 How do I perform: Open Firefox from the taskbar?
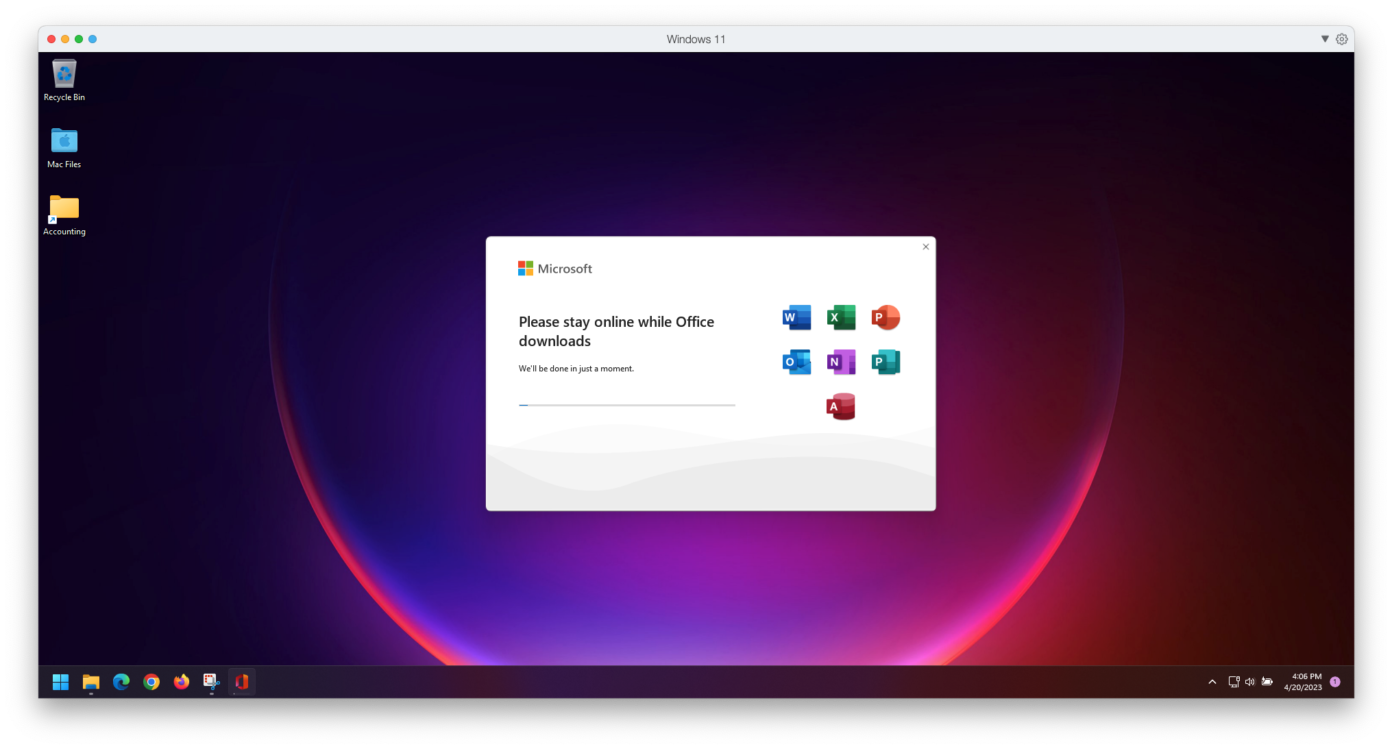(181, 682)
